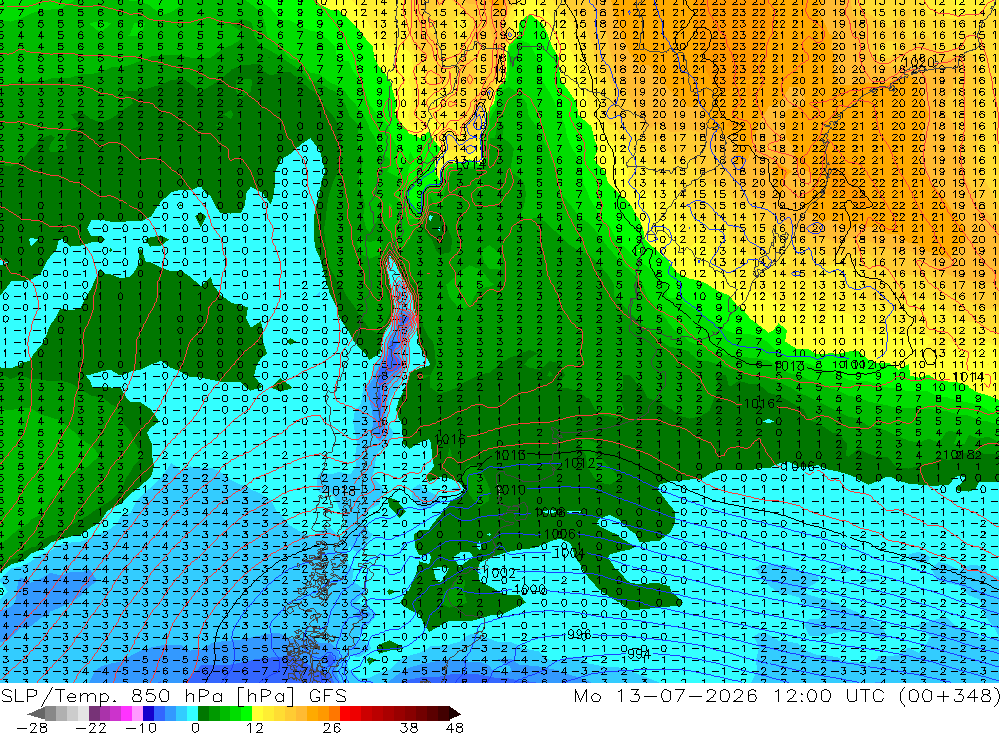Click the 48 legend value
Screen dimensions: 1000x733
pyautogui.click(x=454, y=728)
